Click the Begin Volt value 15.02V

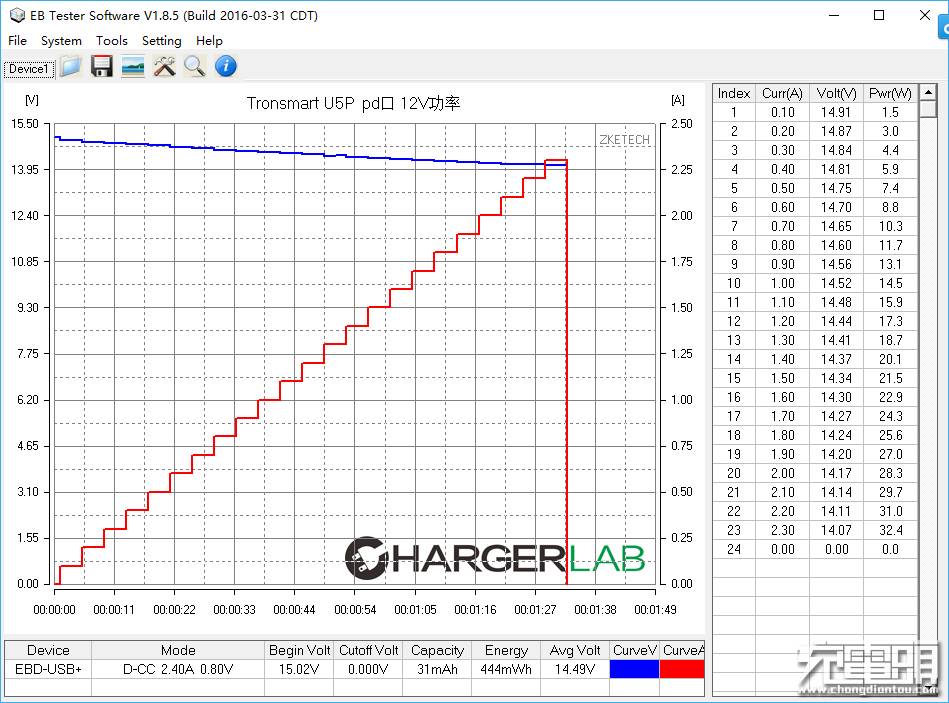[299, 669]
